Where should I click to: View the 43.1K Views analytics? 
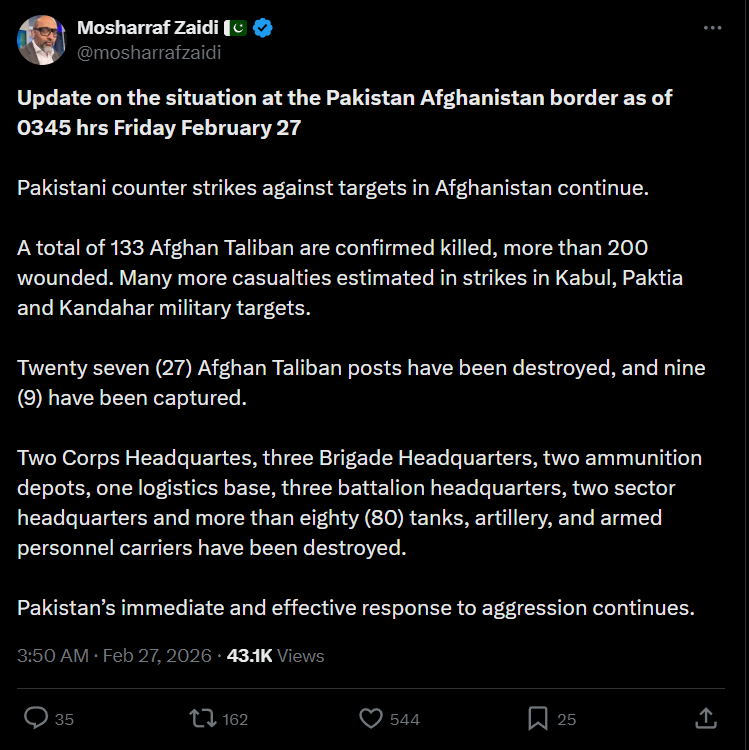(x=276, y=656)
